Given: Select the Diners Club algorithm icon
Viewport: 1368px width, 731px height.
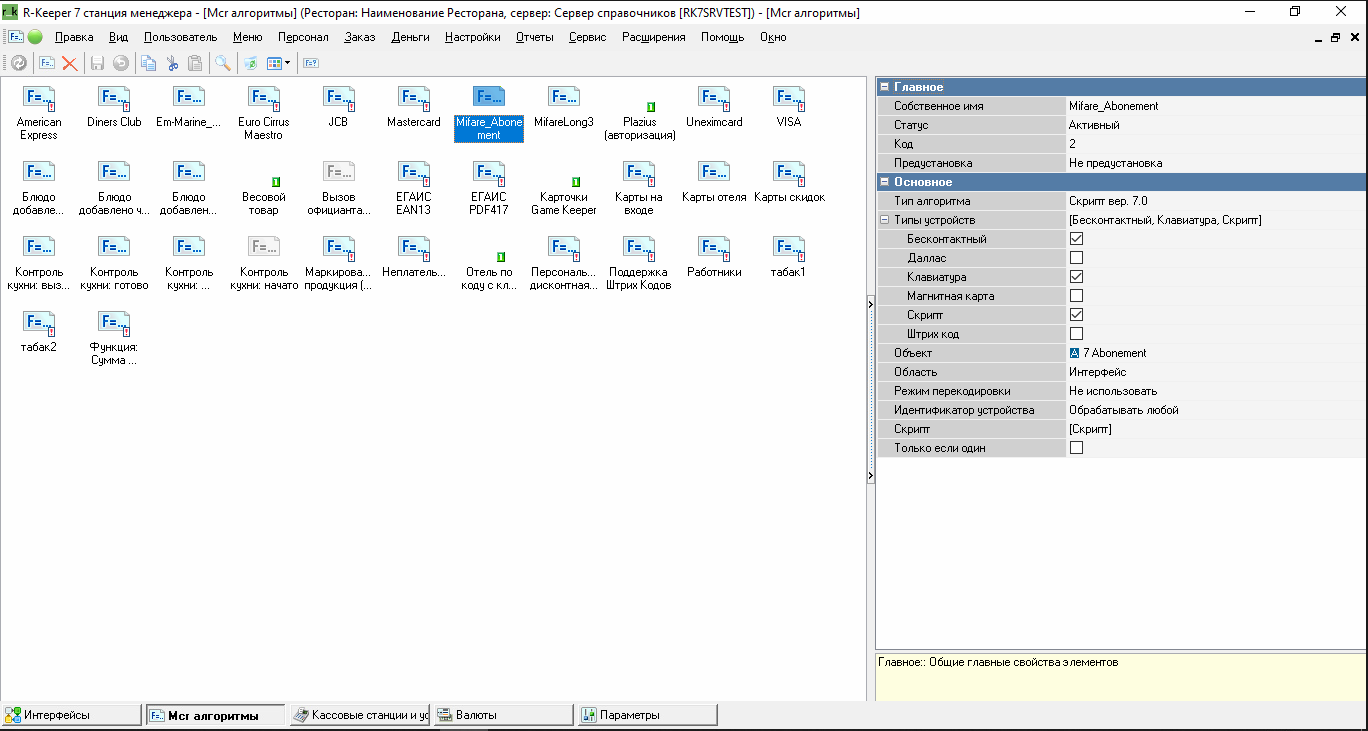Looking at the screenshot, I should pos(114,98).
